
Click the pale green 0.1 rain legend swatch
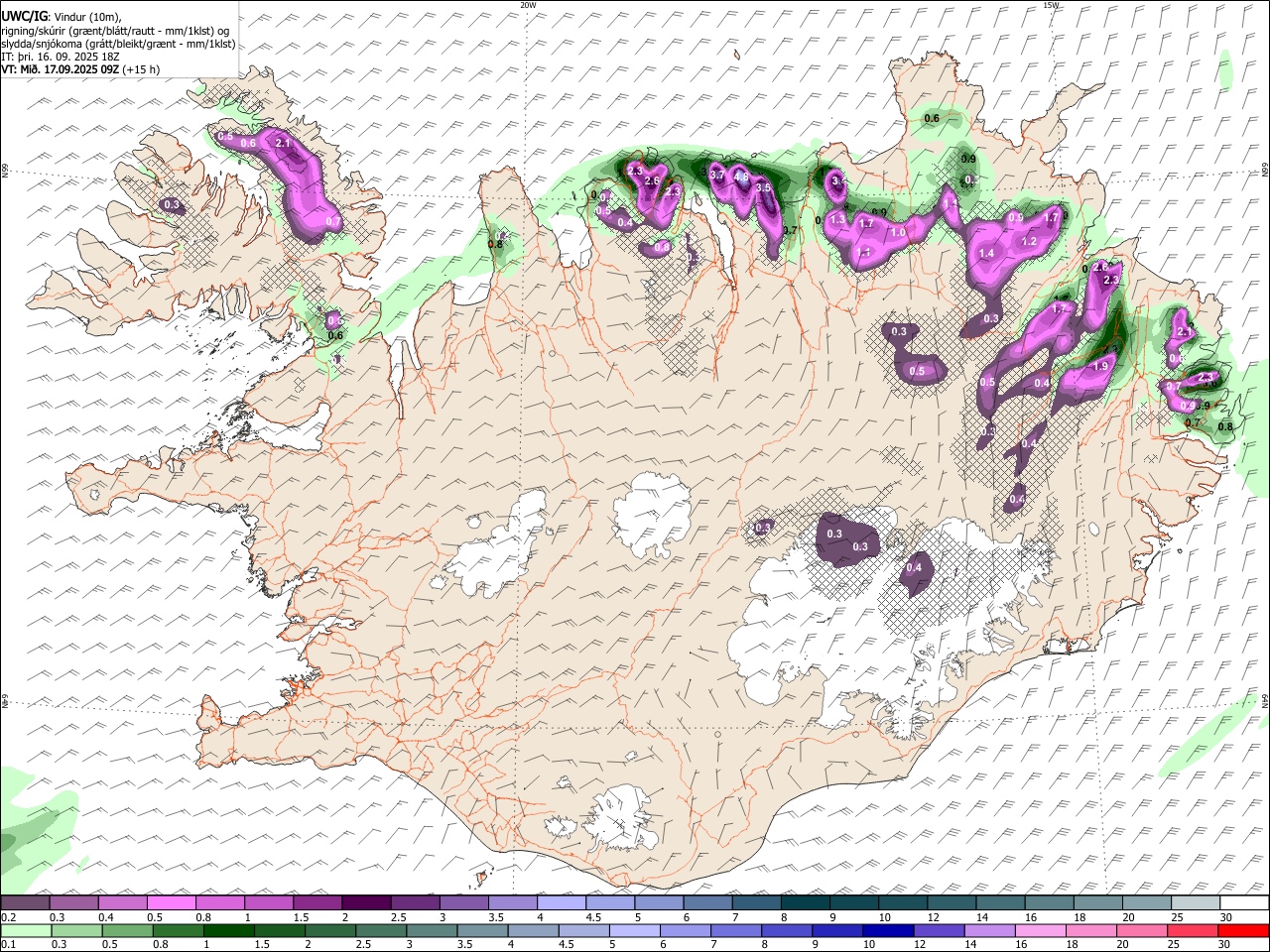(x=25, y=930)
